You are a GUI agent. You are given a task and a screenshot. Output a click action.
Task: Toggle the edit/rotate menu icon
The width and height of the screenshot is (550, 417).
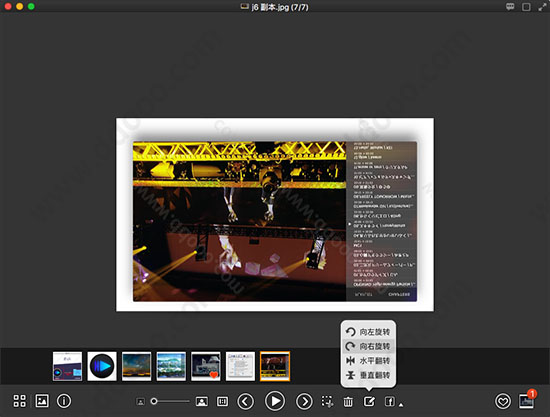tap(369, 401)
